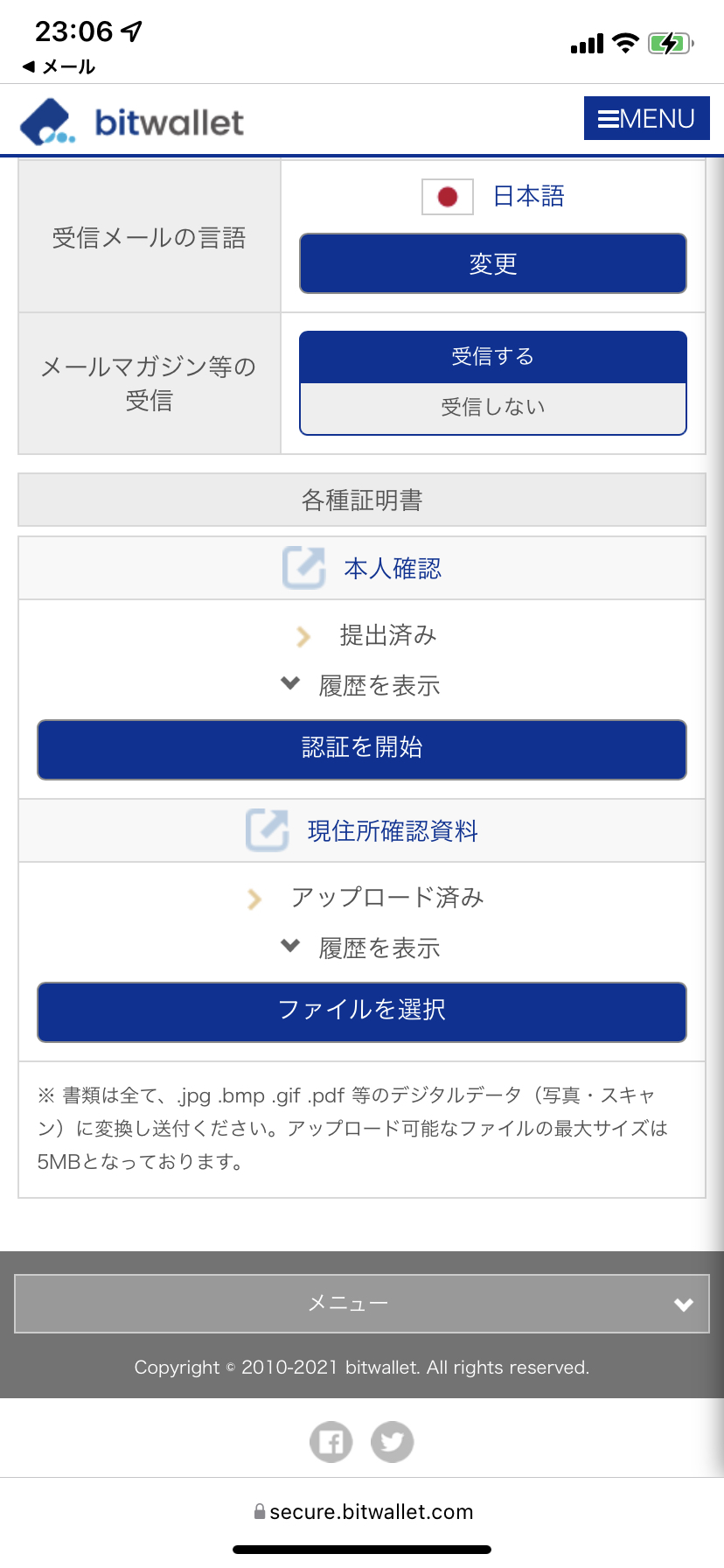Viewport: 724px width, 1568px height.
Task: Open the 現住所確認資料 link
Action: tap(393, 831)
